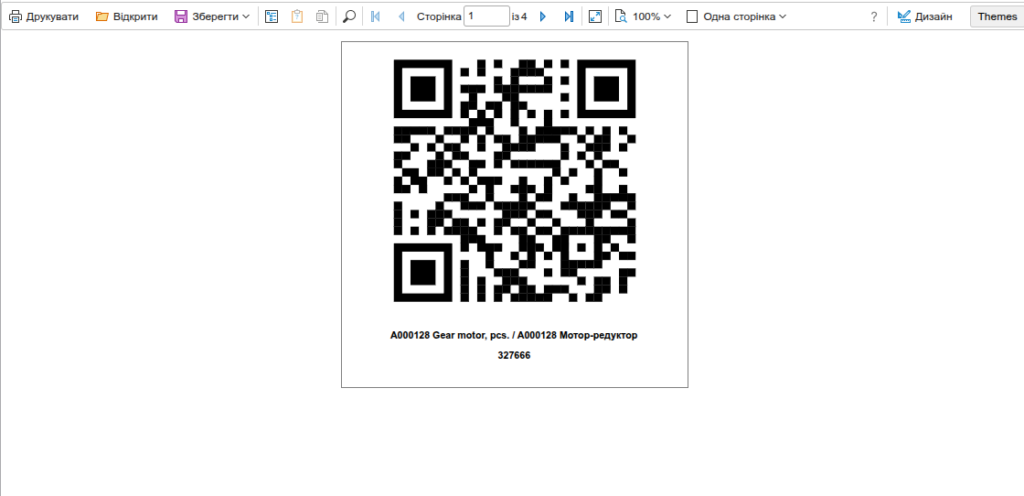Screen dimensions: 1024x496
Task: Open the Find magnifier search tool
Action: click(349, 17)
